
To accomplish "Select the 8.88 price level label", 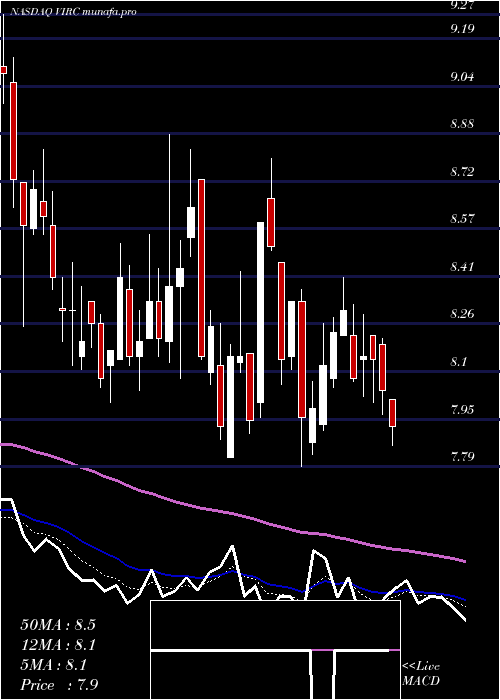I will [x=462, y=124].
